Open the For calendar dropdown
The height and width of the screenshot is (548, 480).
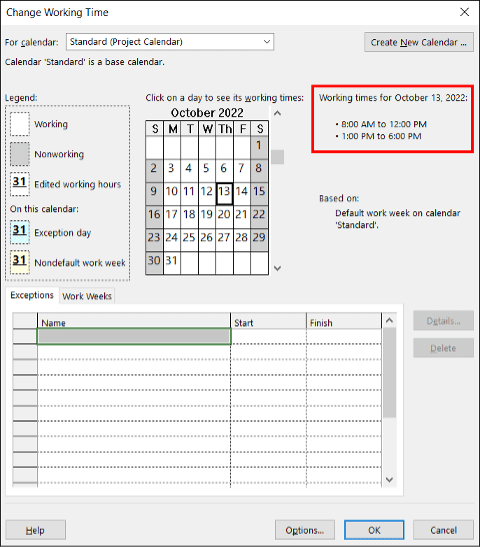(x=170, y=42)
